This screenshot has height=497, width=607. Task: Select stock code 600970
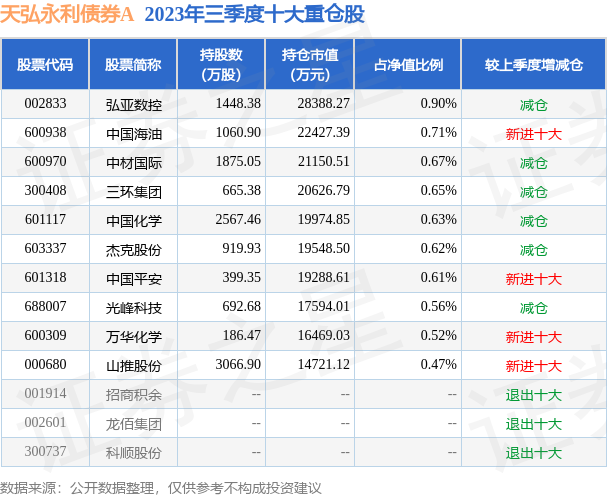pos(45,161)
